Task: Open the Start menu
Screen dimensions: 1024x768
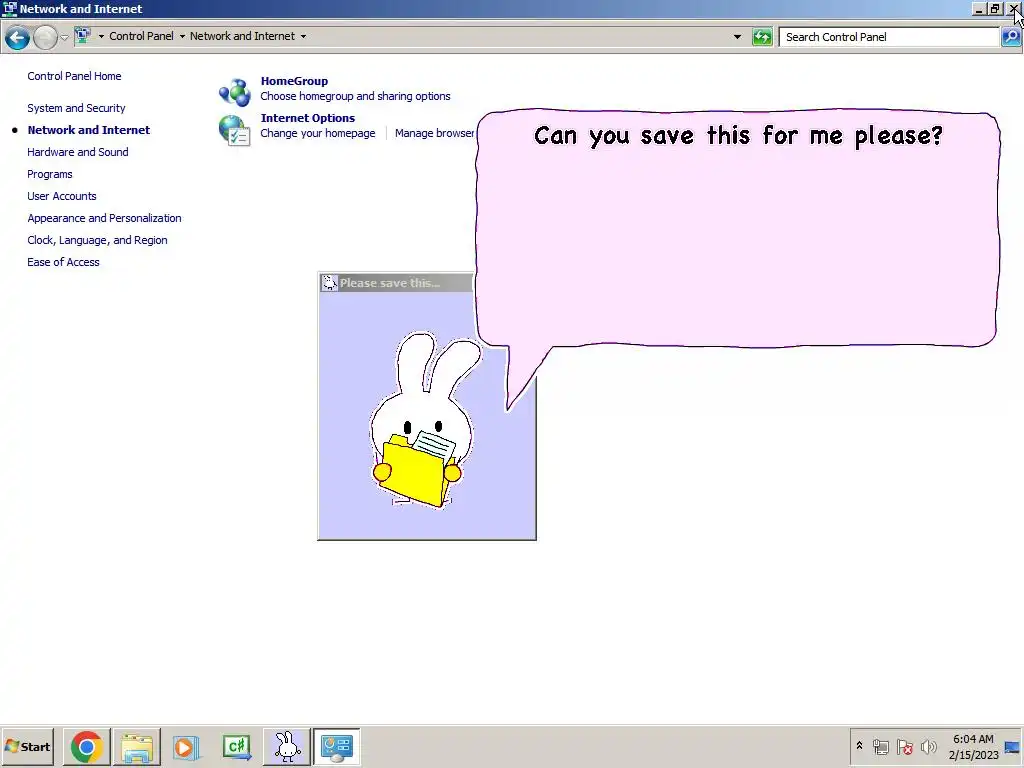Action: [x=28, y=746]
